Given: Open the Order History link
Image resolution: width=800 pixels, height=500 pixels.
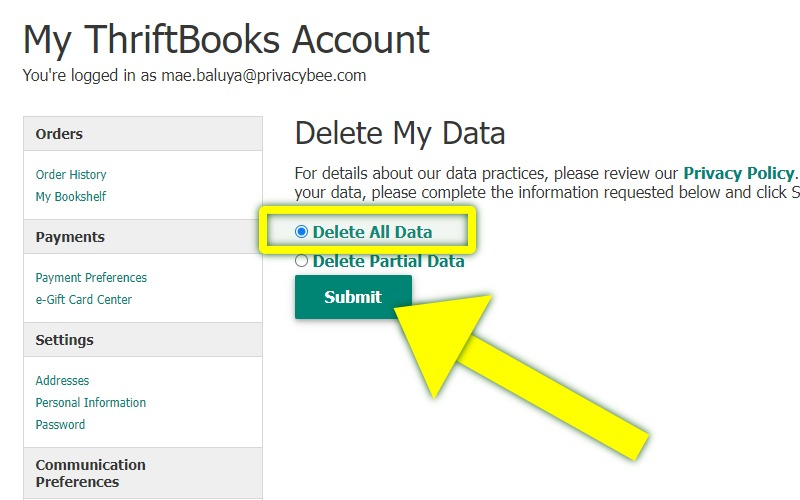Looking at the screenshot, I should pyautogui.click(x=71, y=175).
